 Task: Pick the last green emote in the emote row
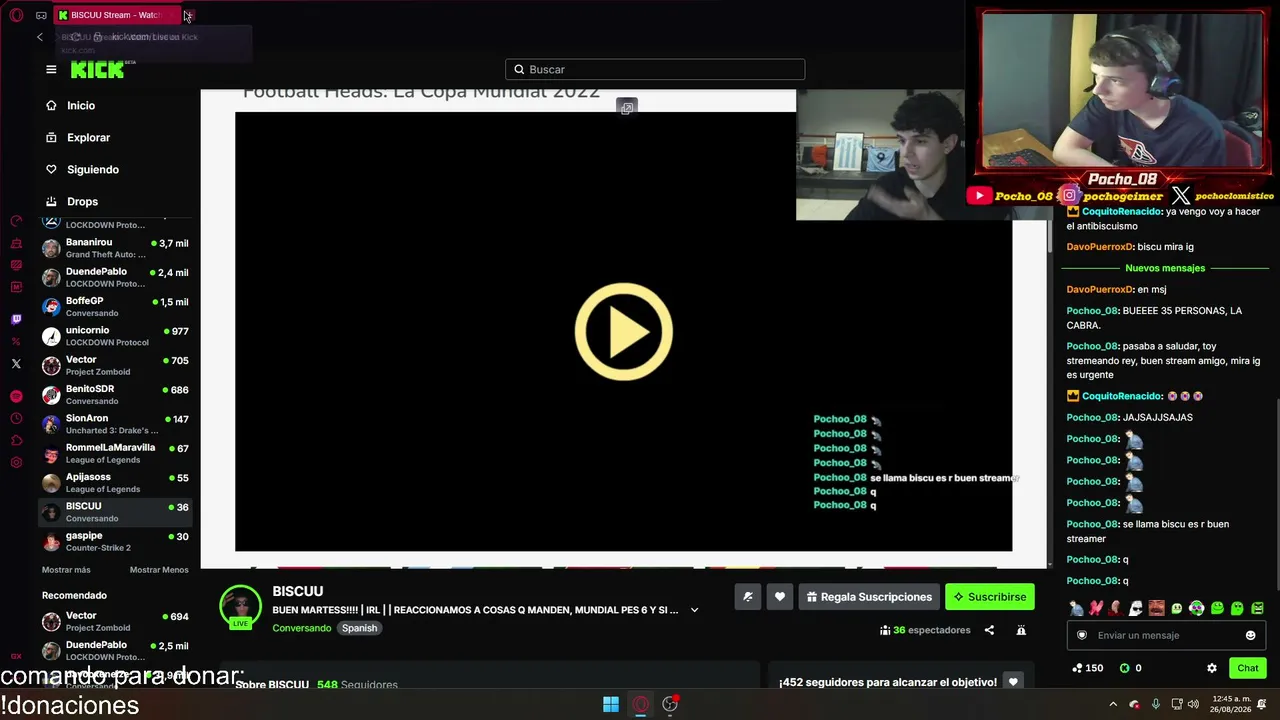click(x=1257, y=608)
